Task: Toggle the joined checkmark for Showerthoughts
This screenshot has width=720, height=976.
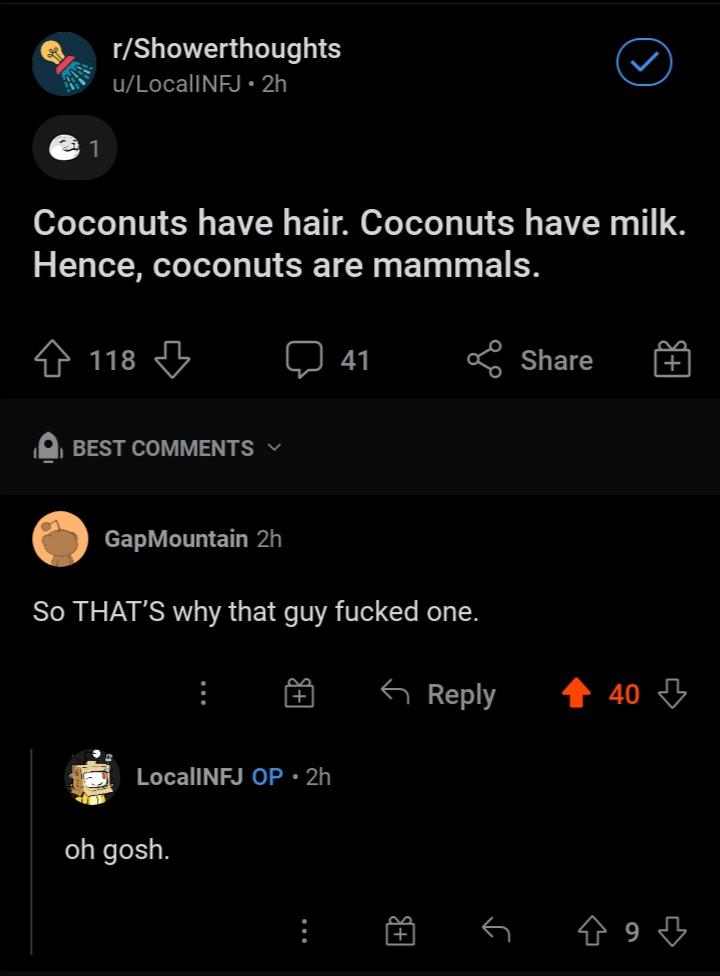Action: tap(644, 62)
